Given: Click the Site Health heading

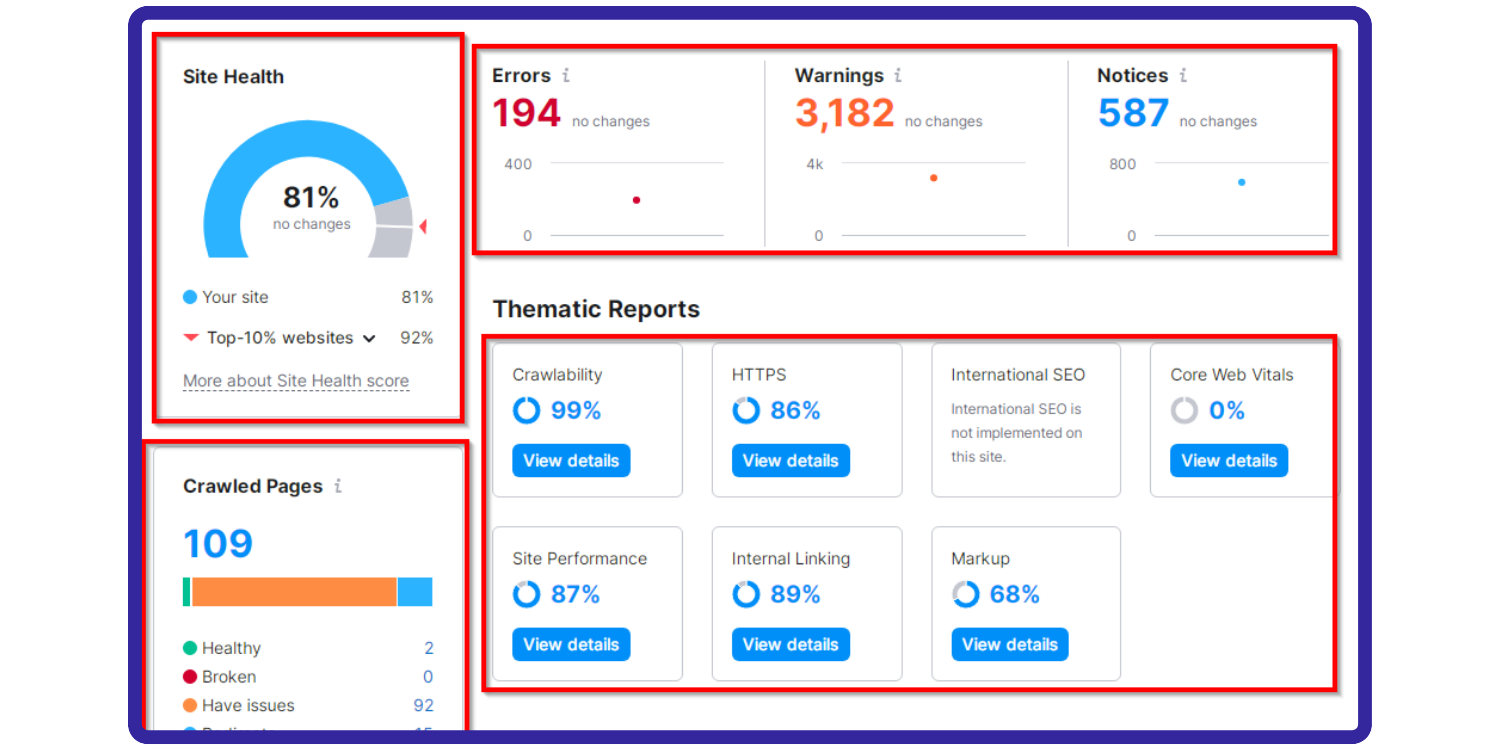Looking at the screenshot, I should (233, 77).
